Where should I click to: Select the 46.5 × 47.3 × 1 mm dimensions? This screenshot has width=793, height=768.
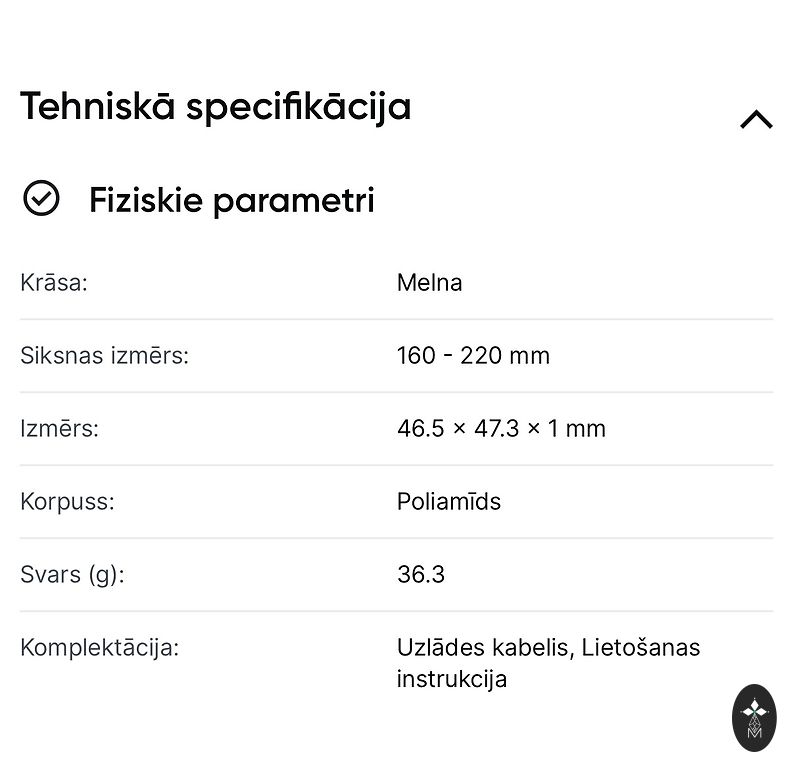click(501, 428)
